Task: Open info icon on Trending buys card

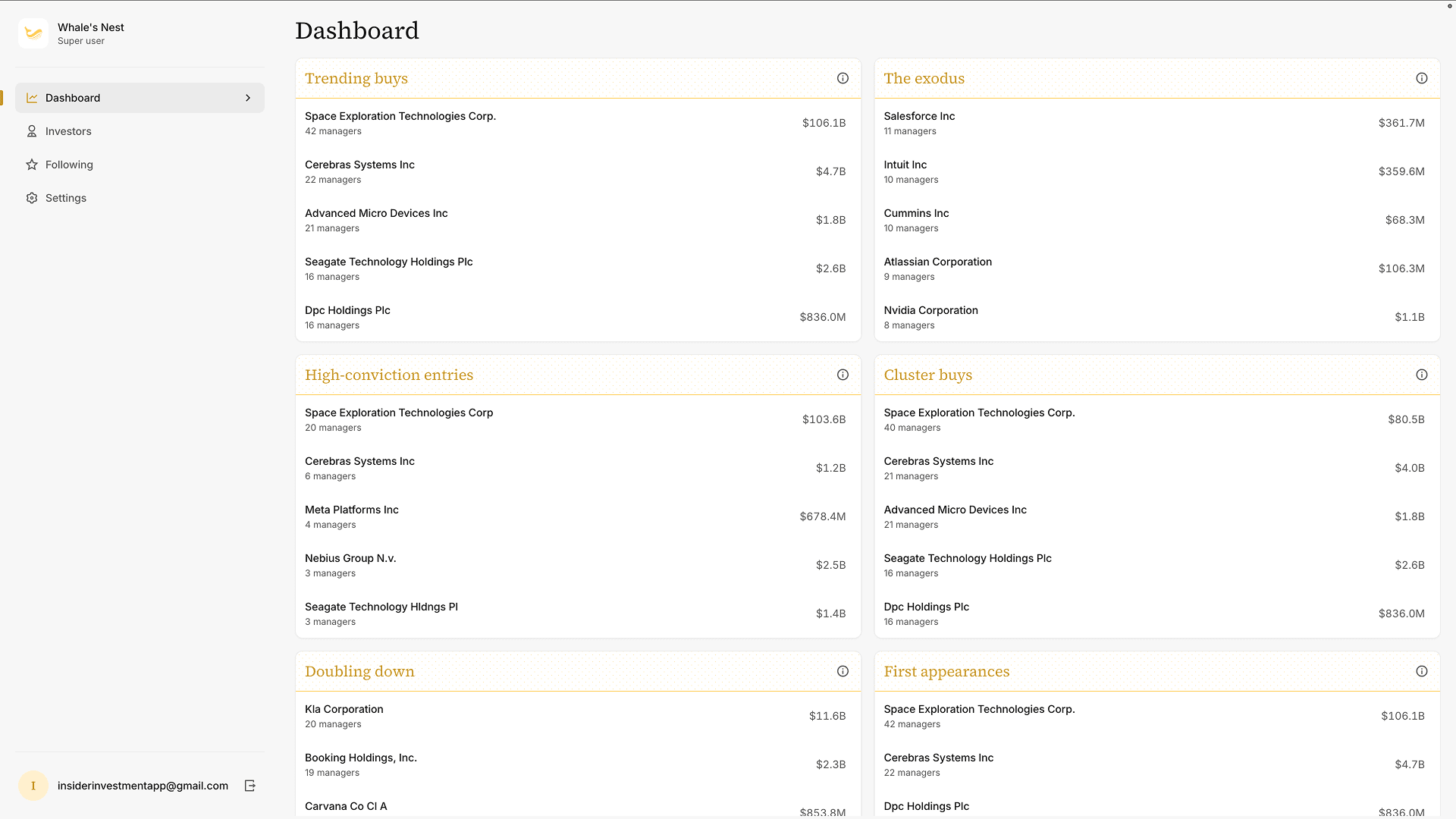Action: [843, 78]
